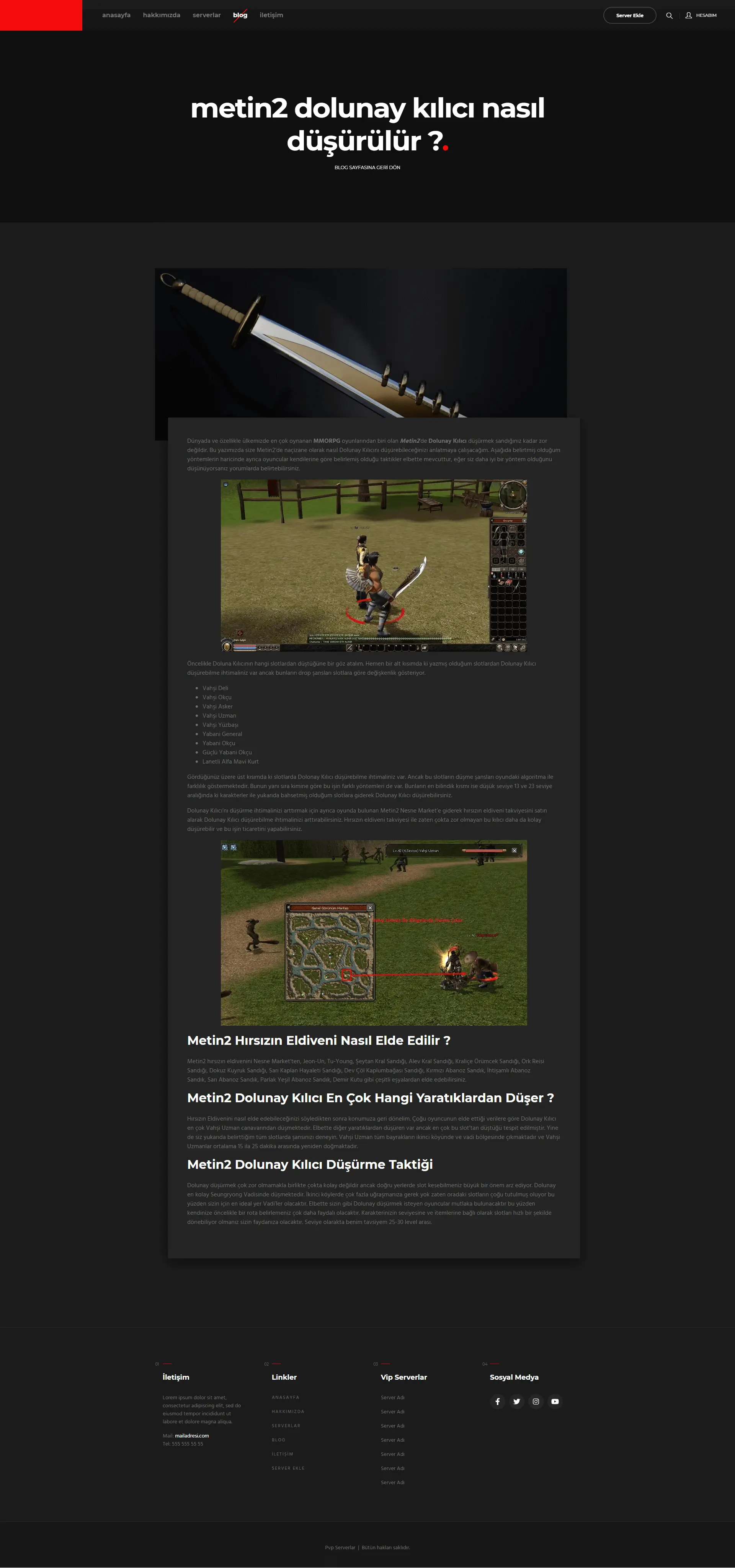Viewport: 735px width, 1568px height.
Task: Click the page title heading text
Action: tap(367, 124)
